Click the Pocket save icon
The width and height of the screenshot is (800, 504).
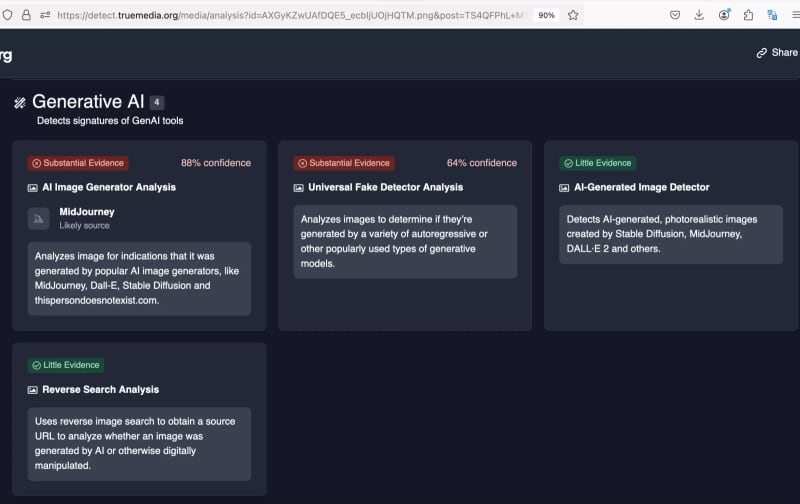(x=675, y=15)
